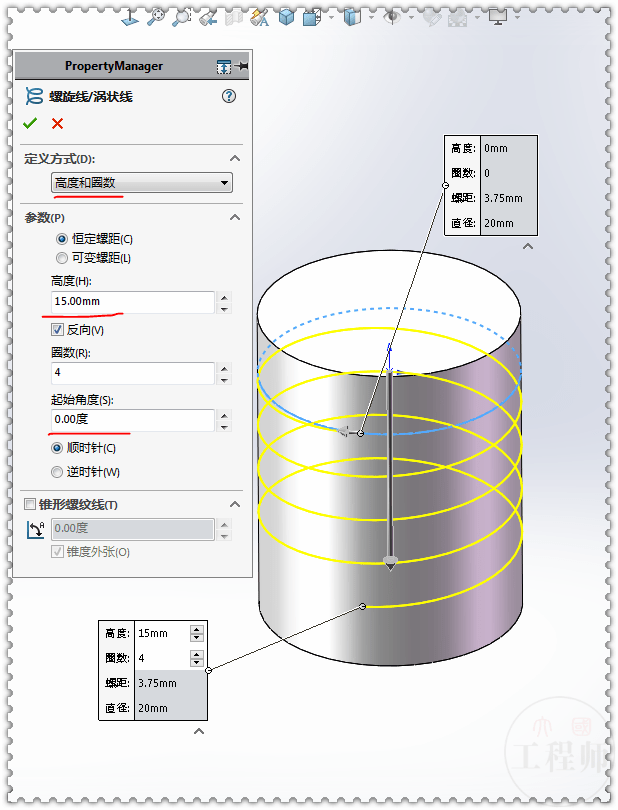Confirm helix with green checkmark
Viewport: 618px width, 810px height.
30,123
